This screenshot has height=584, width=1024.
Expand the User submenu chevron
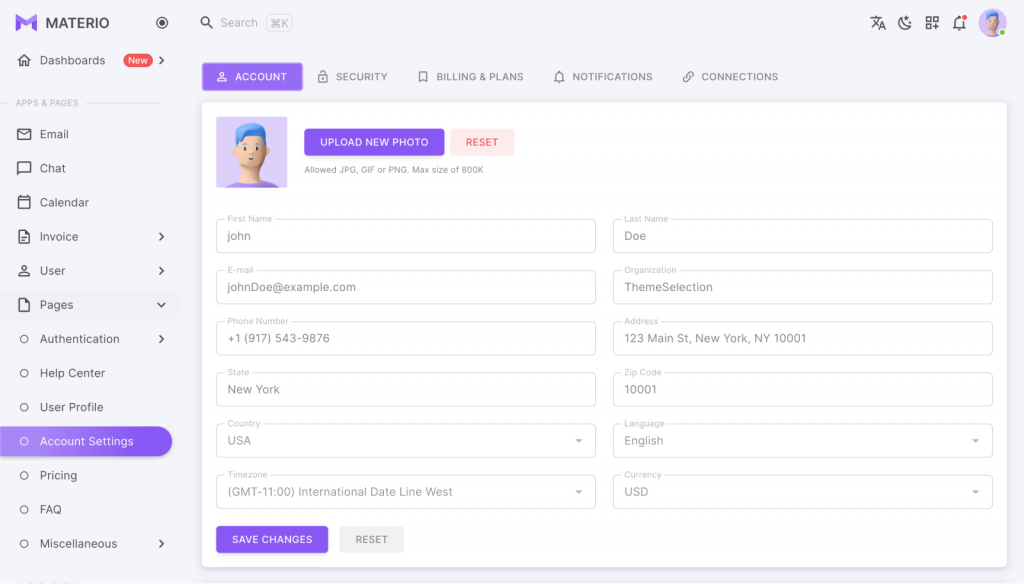[x=161, y=270]
